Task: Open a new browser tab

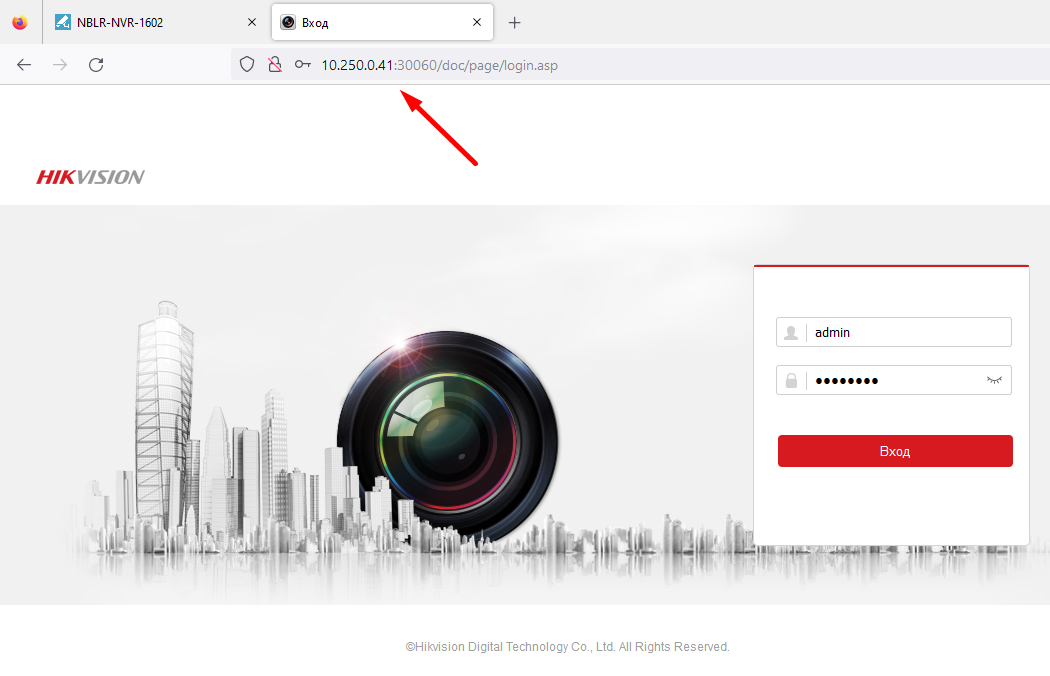Action: point(514,23)
